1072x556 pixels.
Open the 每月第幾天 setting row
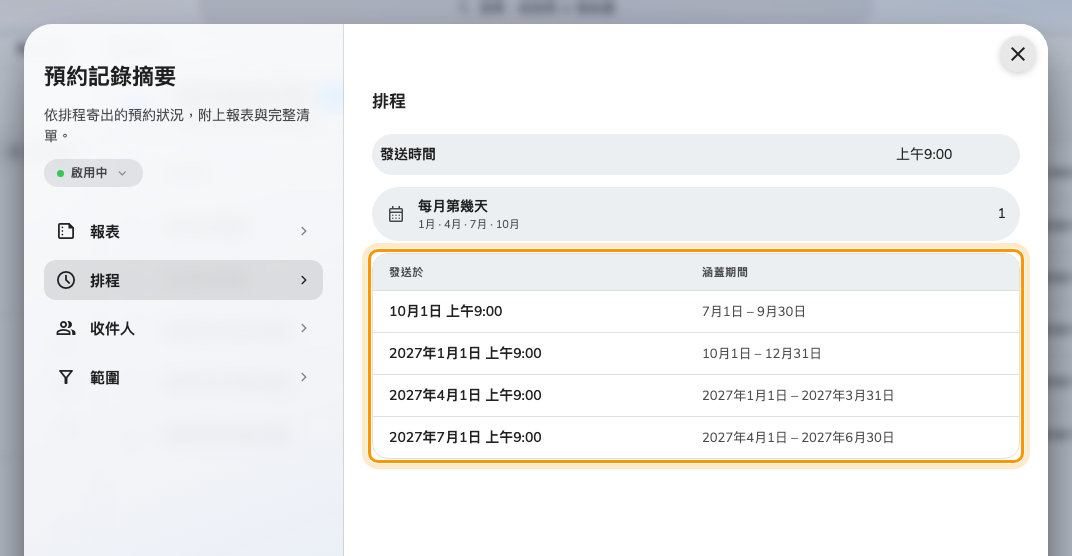[695, 214]
